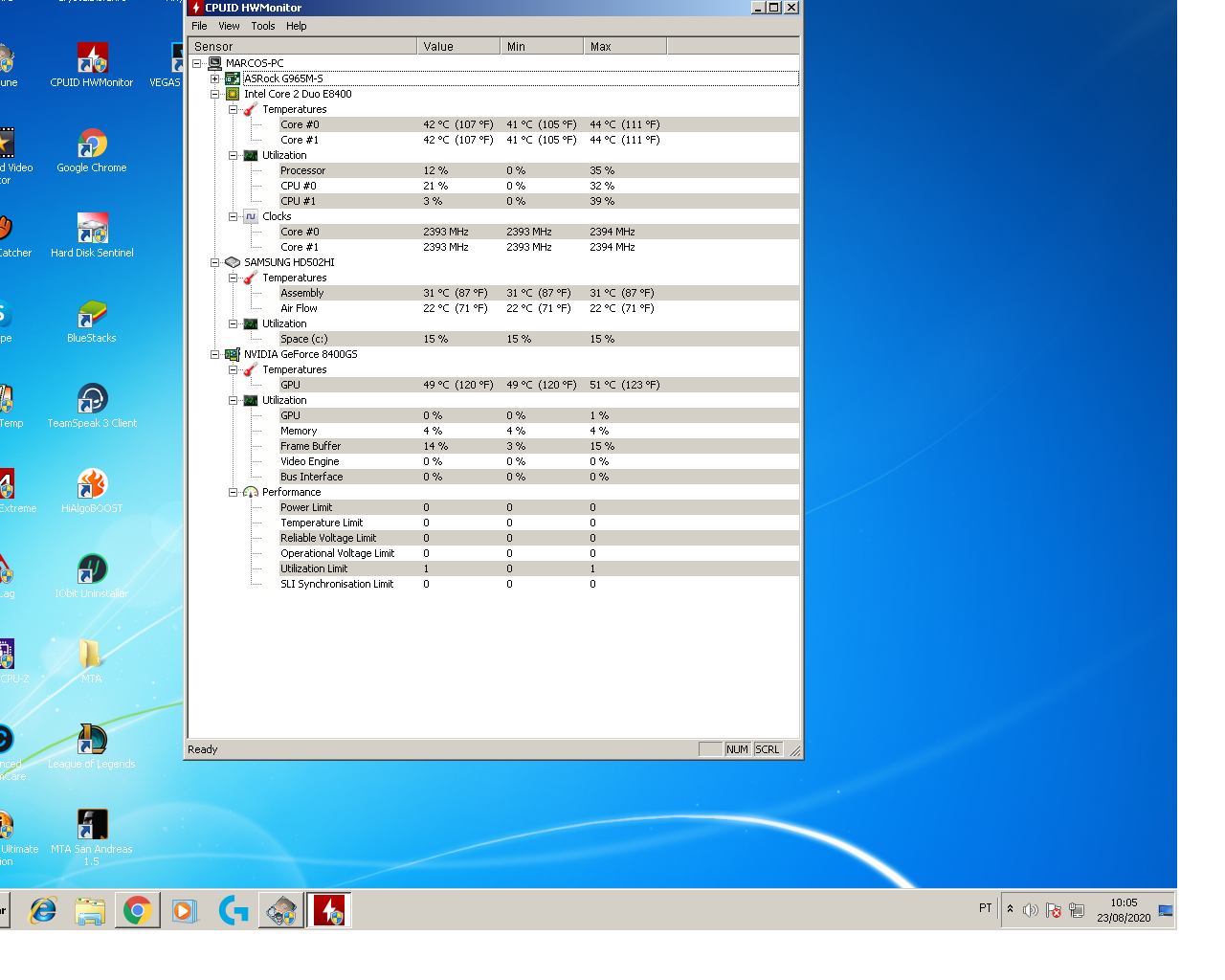Image resolution: width=1225 pixels, height=980 pixels.
Task: Click the CPU #1 value 3 %
Action: 433,201
